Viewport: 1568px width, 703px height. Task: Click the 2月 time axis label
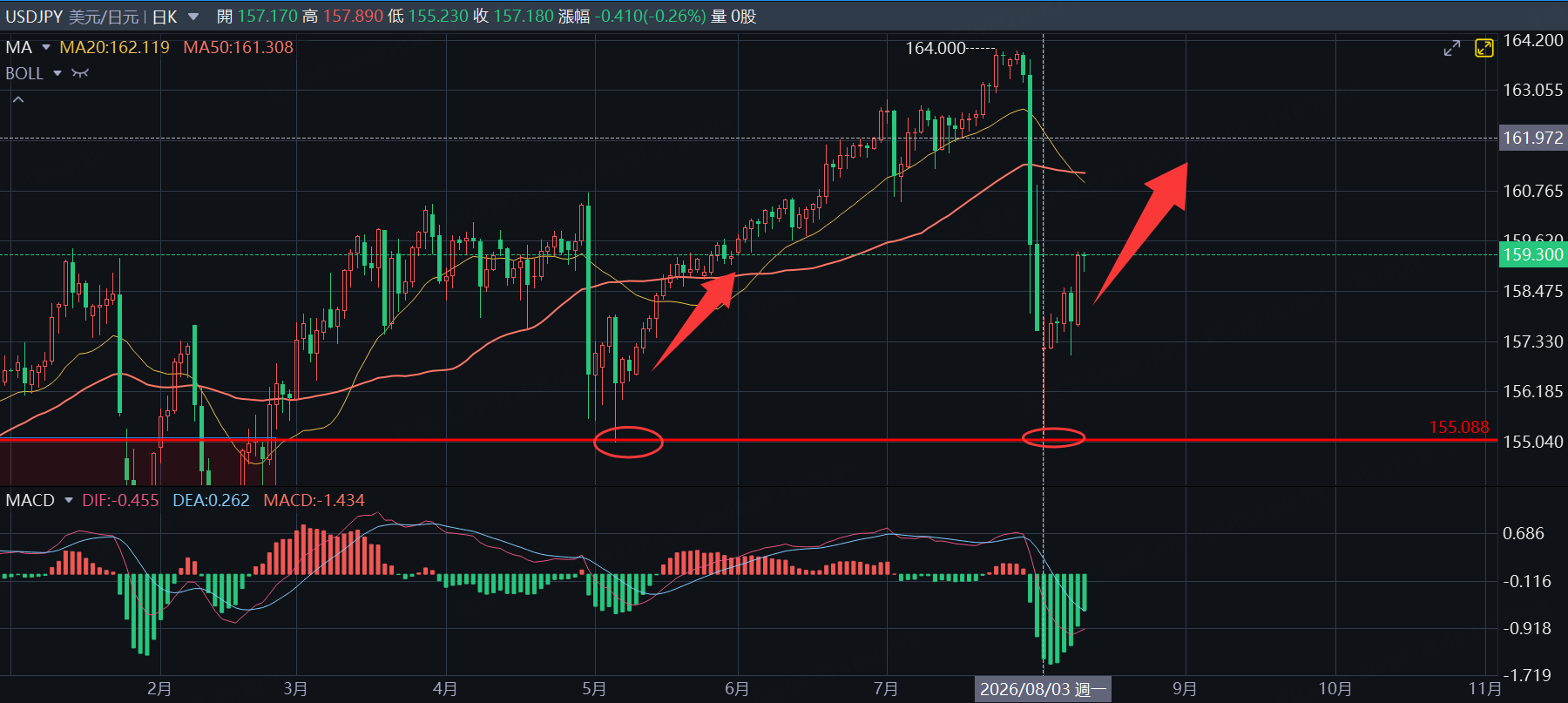(x=159, y=689)
